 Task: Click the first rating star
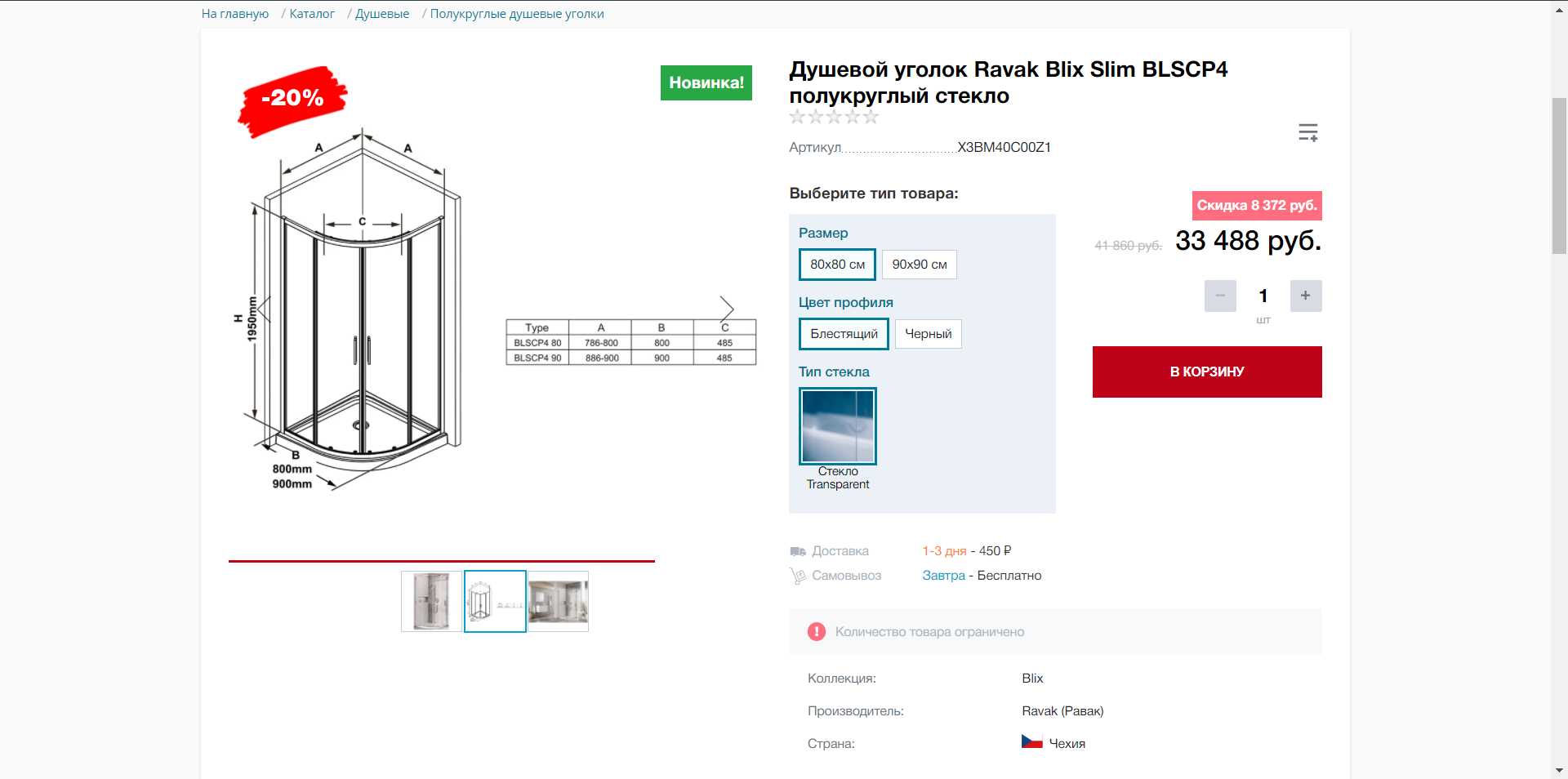coord(797,117)
